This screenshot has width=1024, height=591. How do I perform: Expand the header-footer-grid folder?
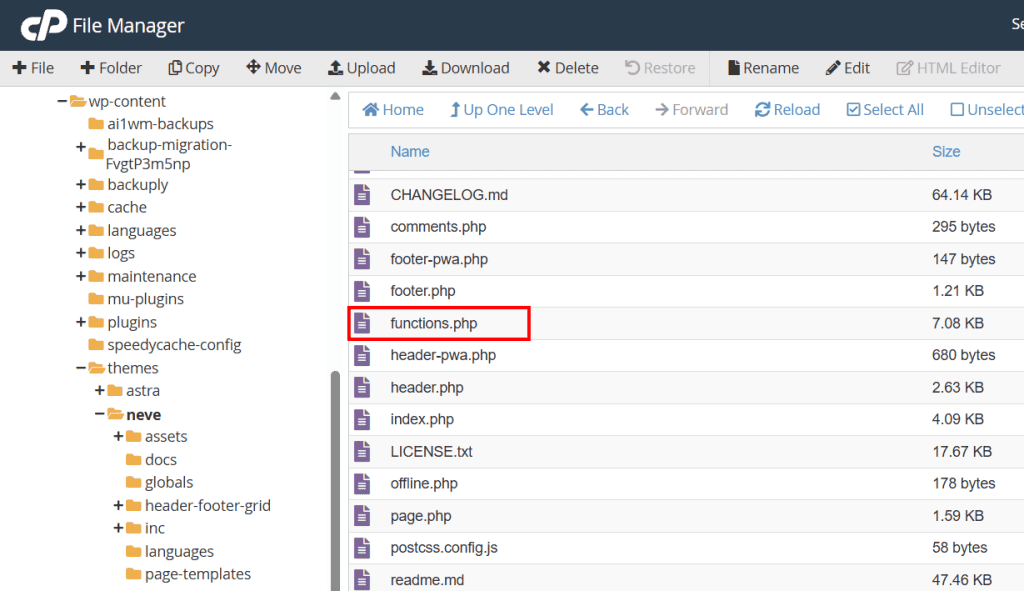point(118,505)
